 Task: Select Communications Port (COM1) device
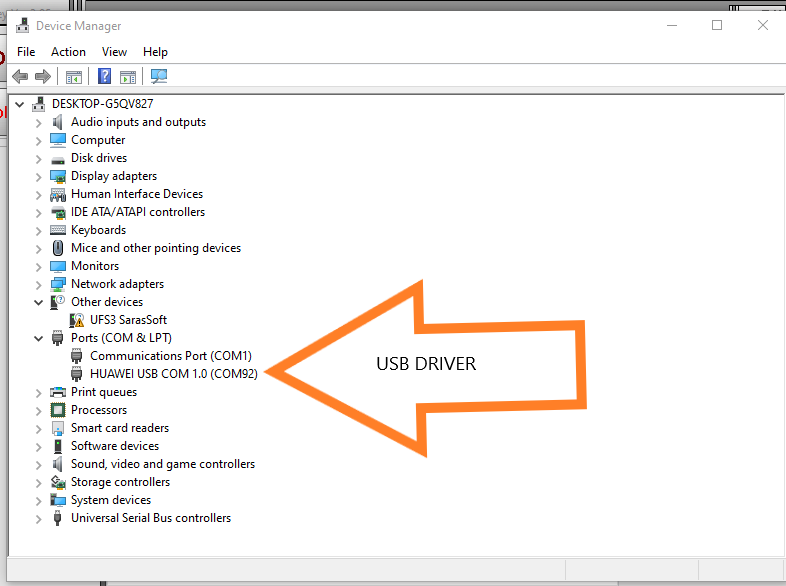pyautogui.click(x=170, y=356)
